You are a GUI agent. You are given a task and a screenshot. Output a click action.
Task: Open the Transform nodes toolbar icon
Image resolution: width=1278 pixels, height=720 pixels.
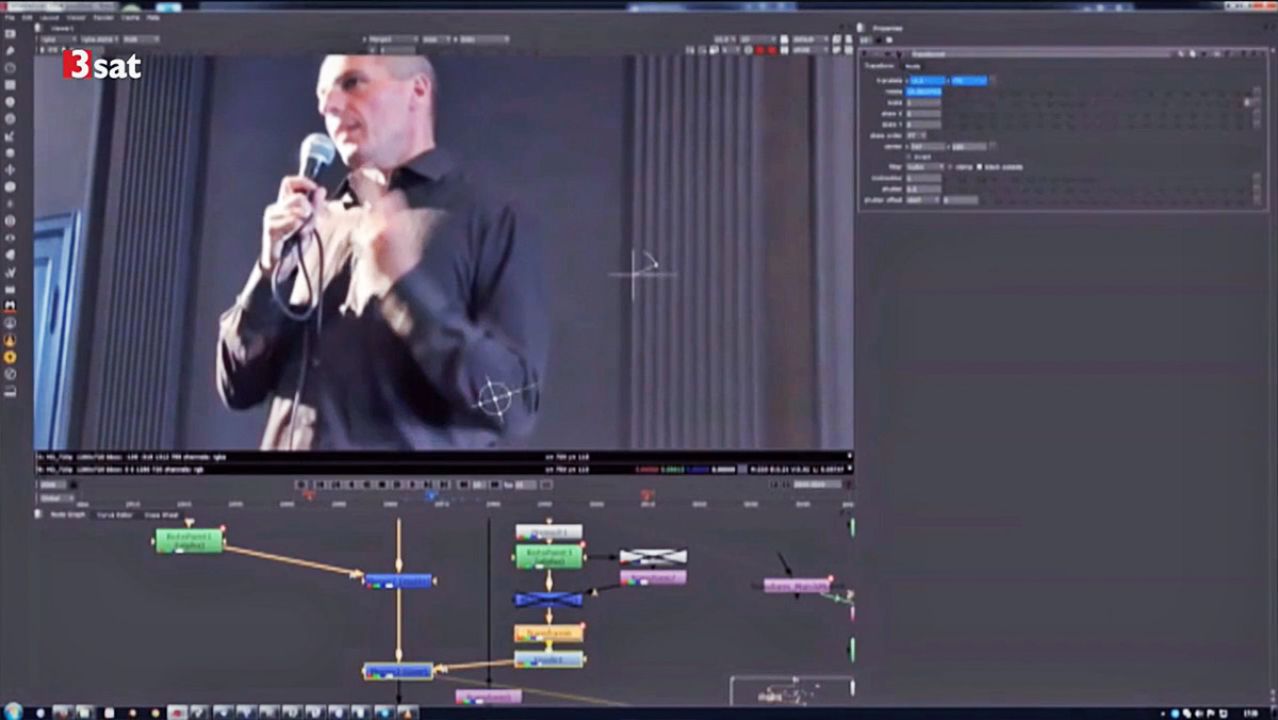point(10,169)
